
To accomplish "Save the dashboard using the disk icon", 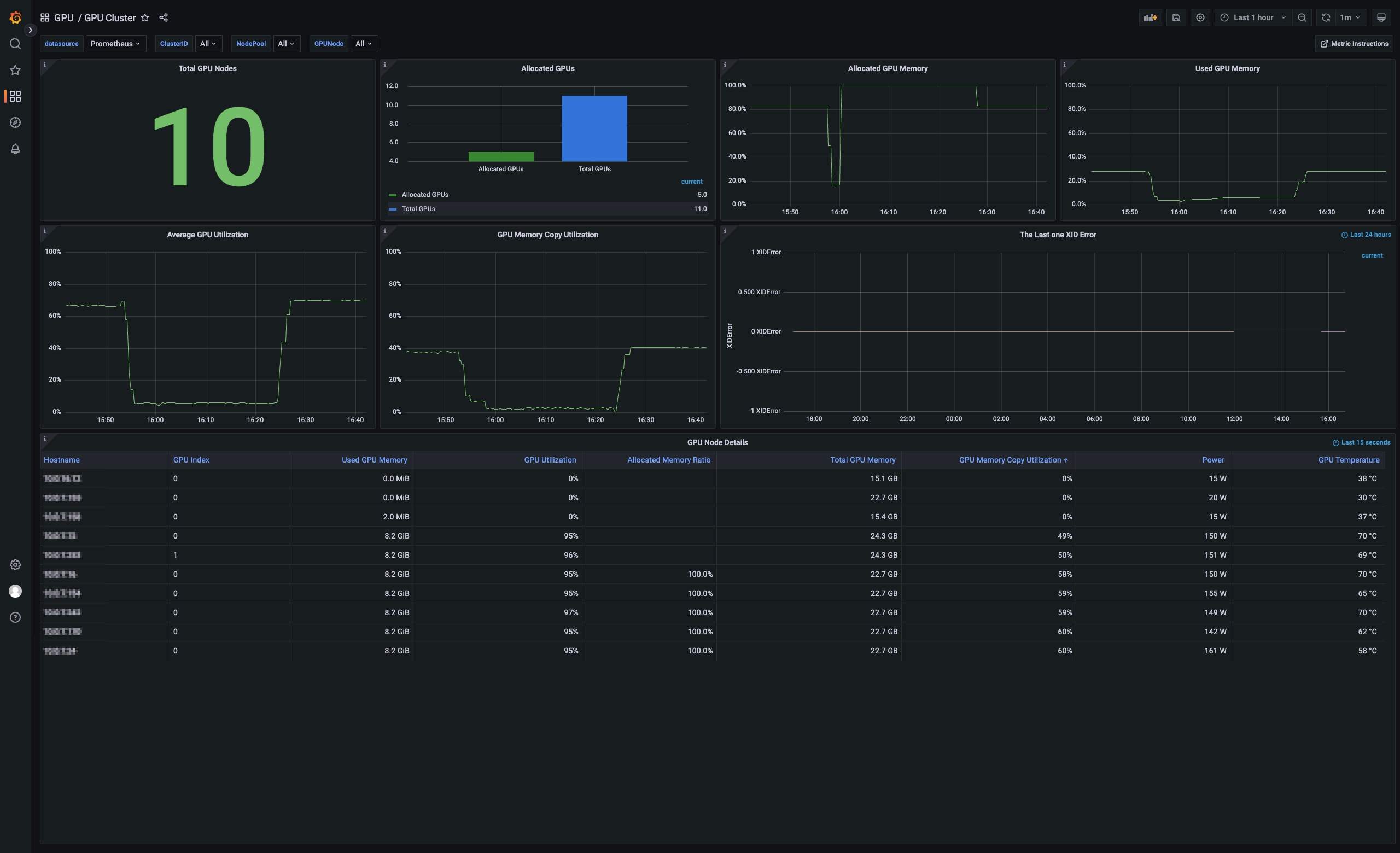I will point(1176,17).
